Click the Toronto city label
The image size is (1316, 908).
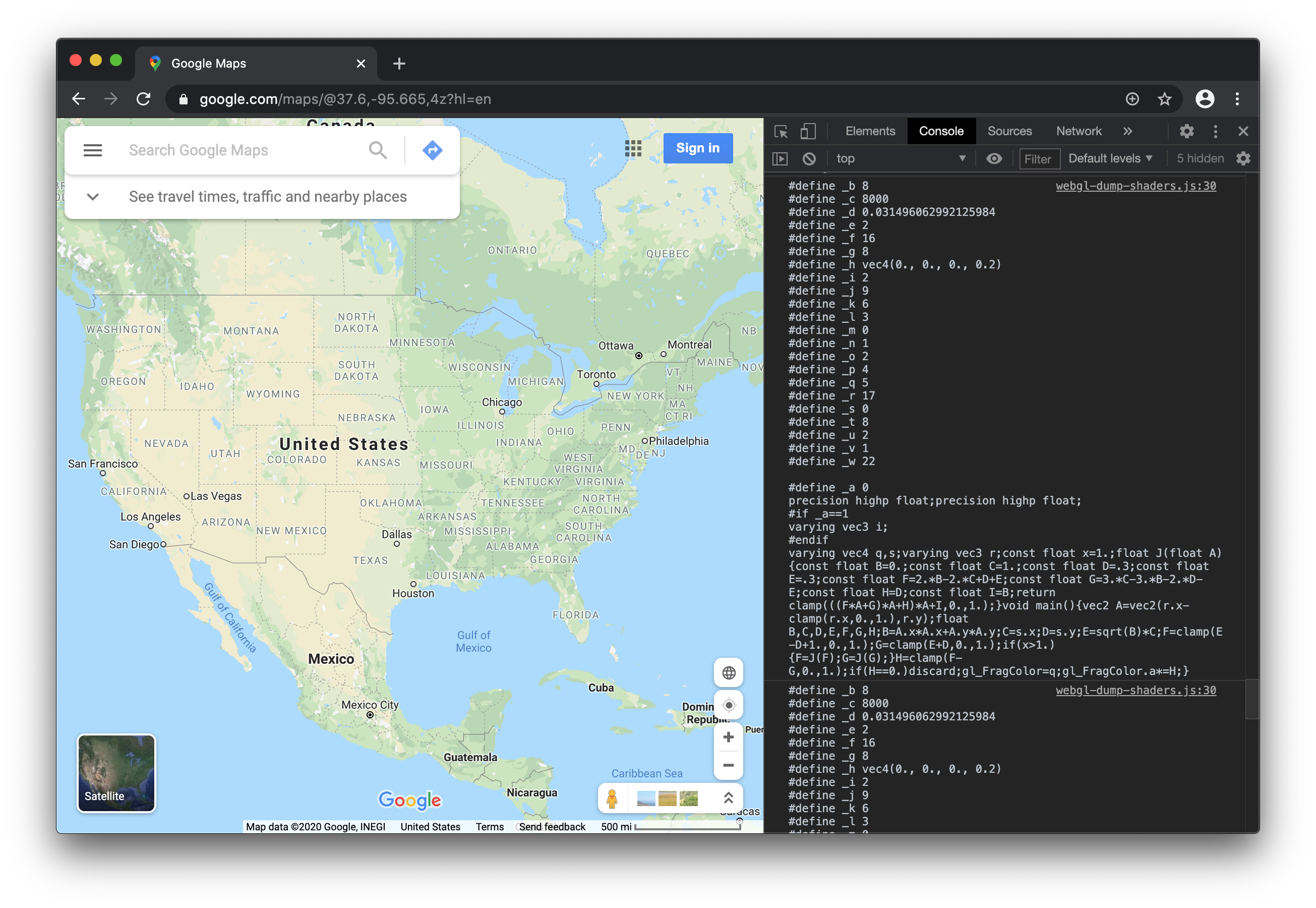(x=596, y=374)
